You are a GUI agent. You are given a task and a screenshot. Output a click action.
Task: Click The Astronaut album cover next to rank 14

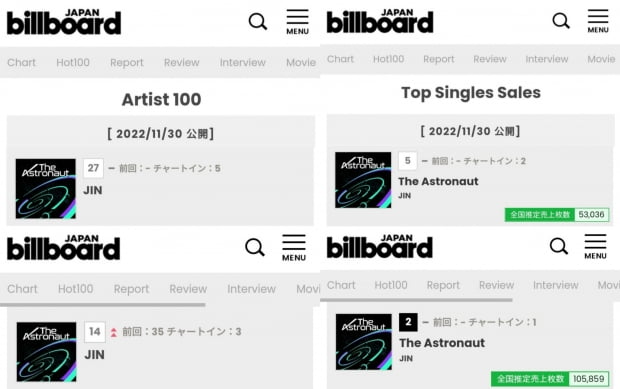pyautogui.click(x=46, y=352)
